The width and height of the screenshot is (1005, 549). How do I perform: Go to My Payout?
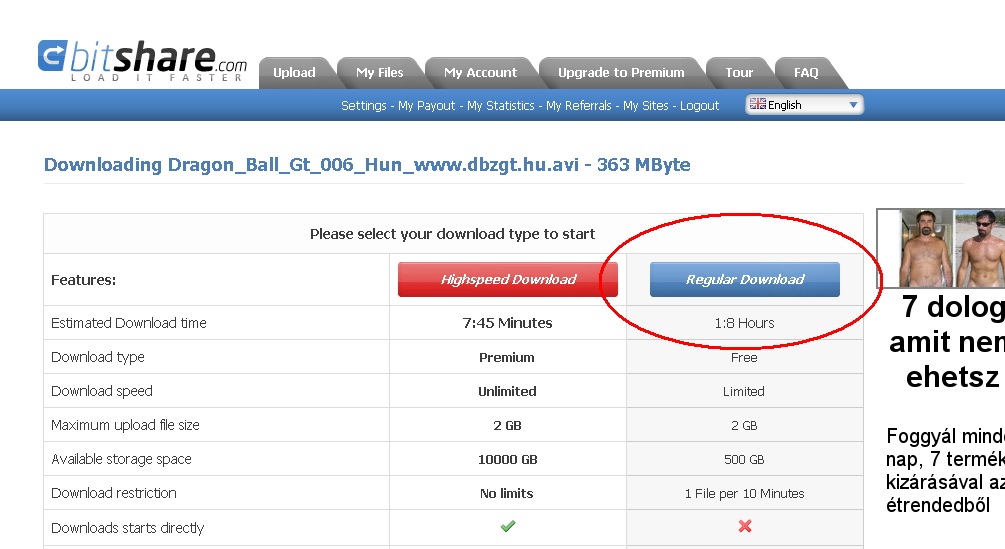coord(426,106)
